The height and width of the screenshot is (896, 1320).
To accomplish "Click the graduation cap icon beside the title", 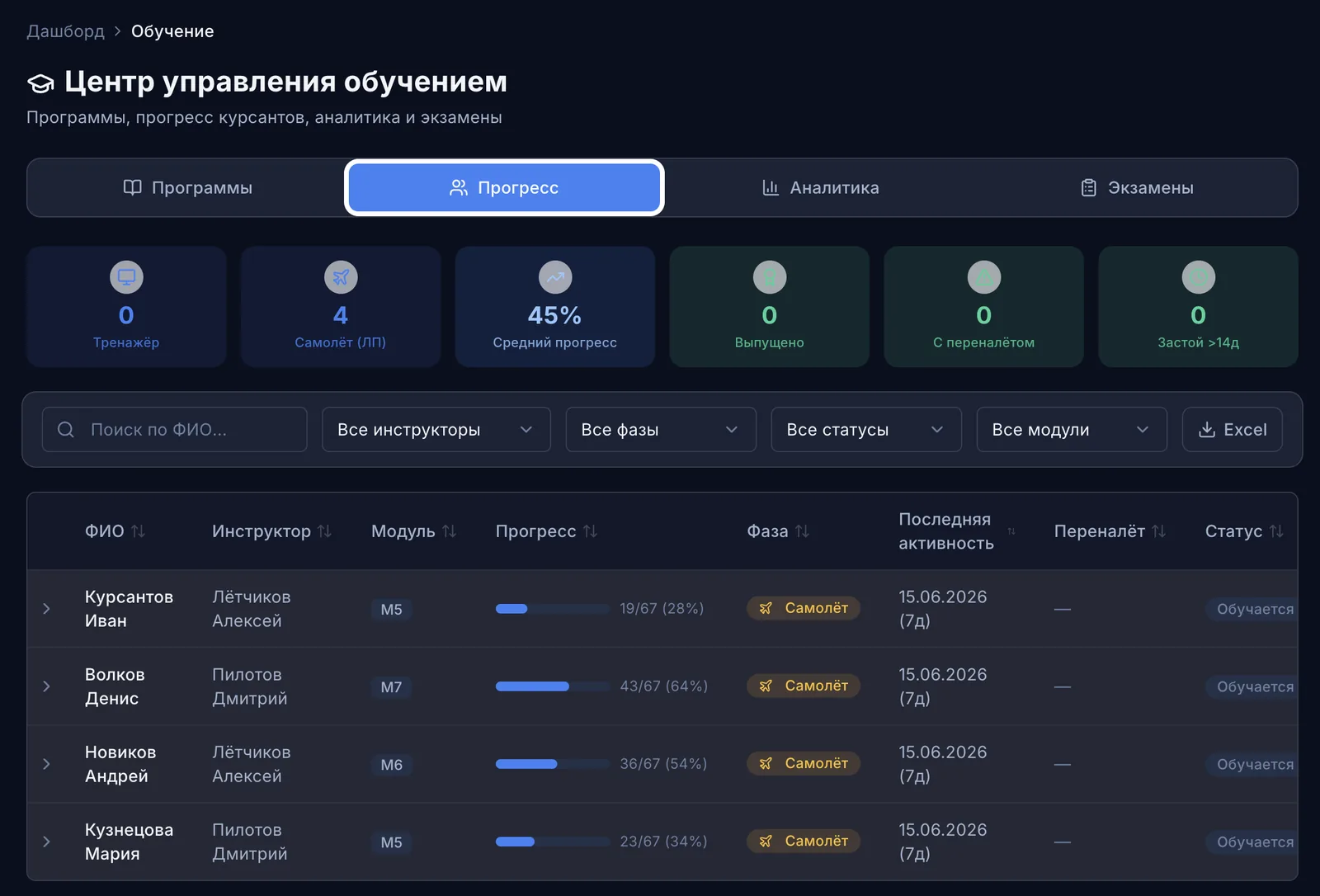I will click(x=40, y=83).
